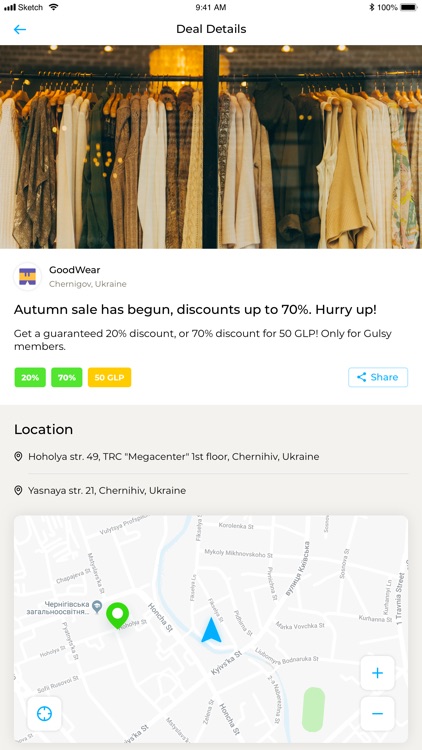Tap the GoodWear store logo
The height and width of the screenshot is (750, 422).
click(27, 276)
